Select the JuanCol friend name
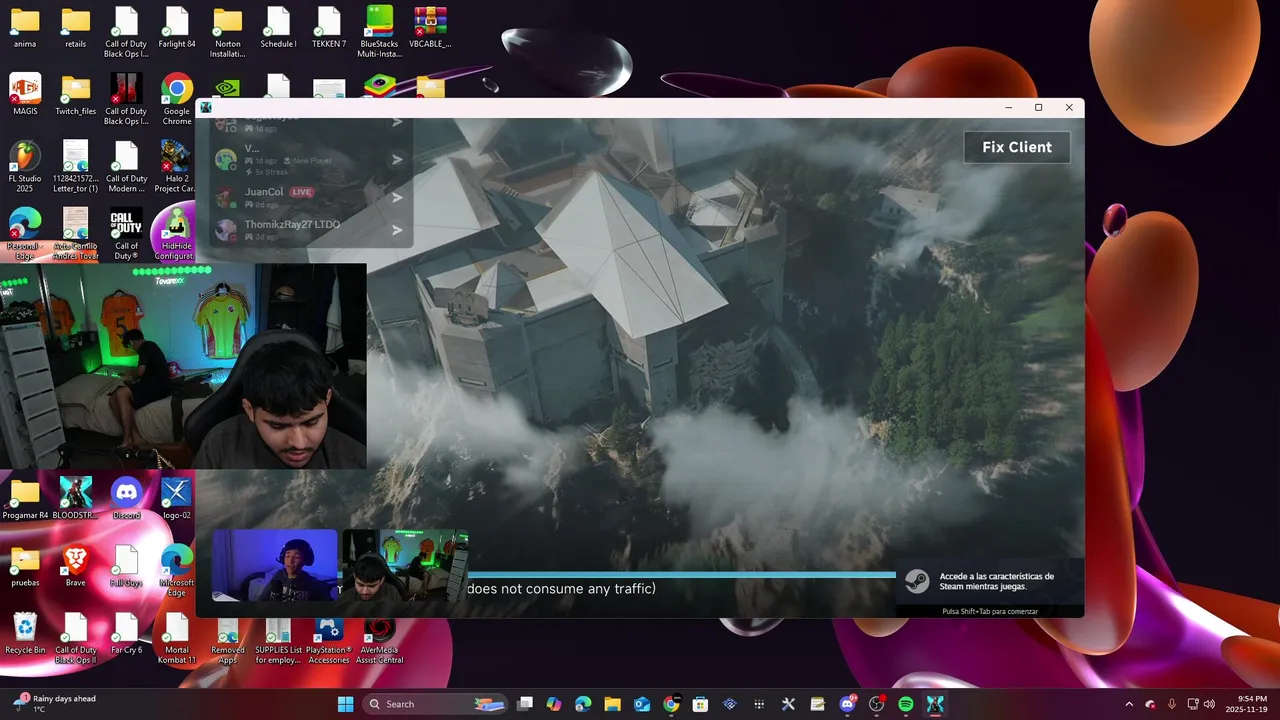 click(264, 192)
